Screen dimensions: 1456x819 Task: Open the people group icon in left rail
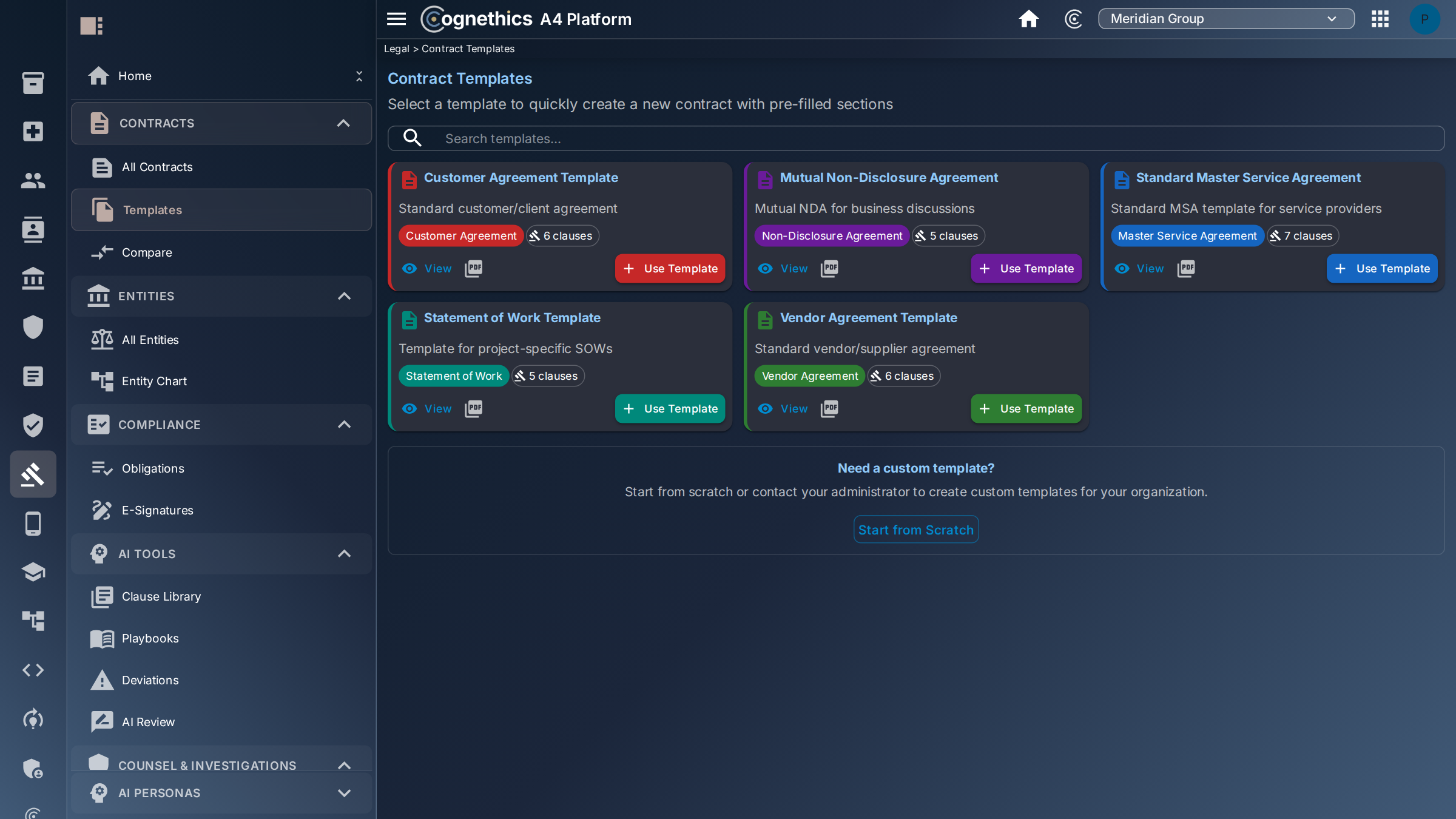pyautogui.click(x=33, y=180)
